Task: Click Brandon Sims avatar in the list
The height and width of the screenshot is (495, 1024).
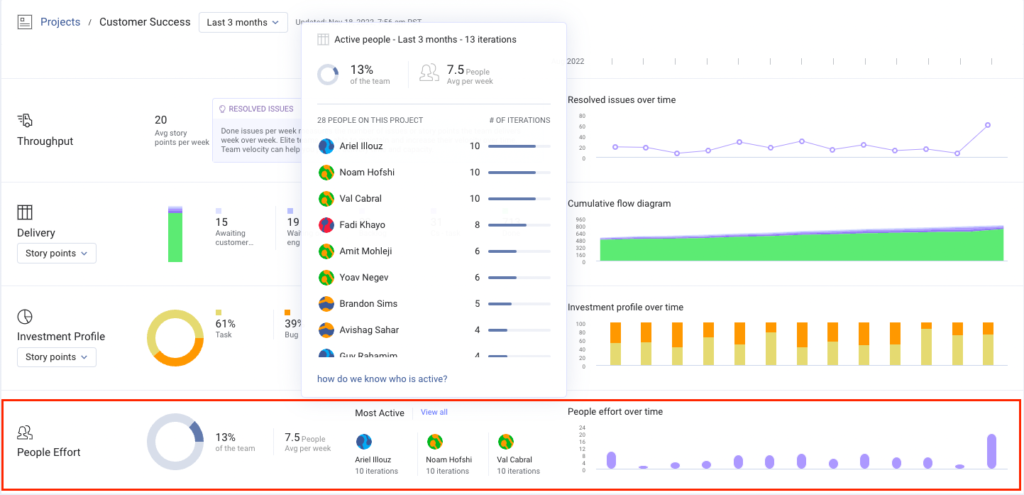Action: click(x=327, y=304)
